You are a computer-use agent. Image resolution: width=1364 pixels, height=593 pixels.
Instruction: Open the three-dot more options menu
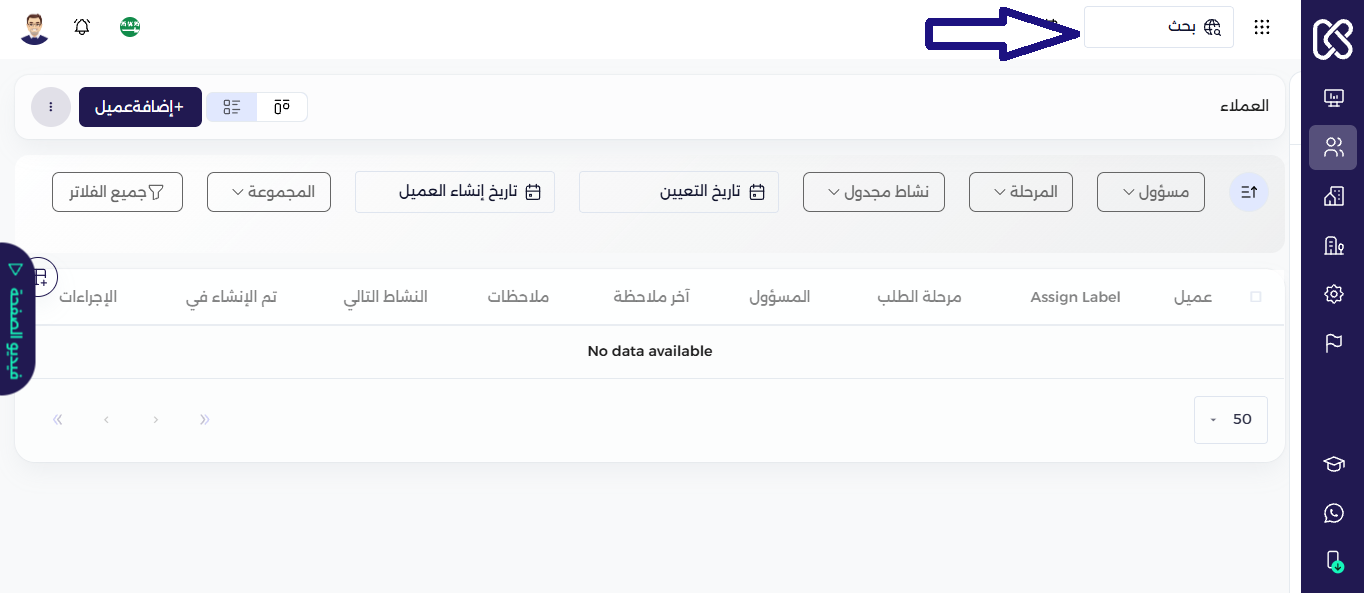[51, 107]
